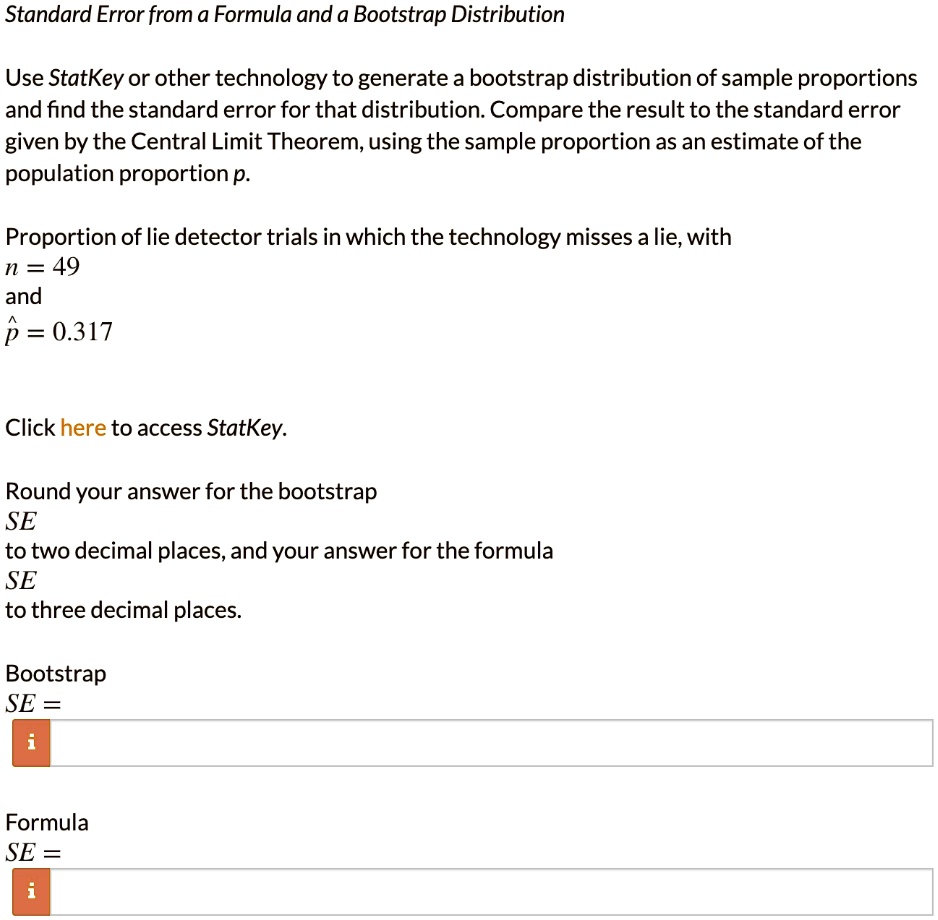This screenshot has width=938, height=920.
Task: Open StatKey via the here hyperlink
Action: (x=82, y=427)
